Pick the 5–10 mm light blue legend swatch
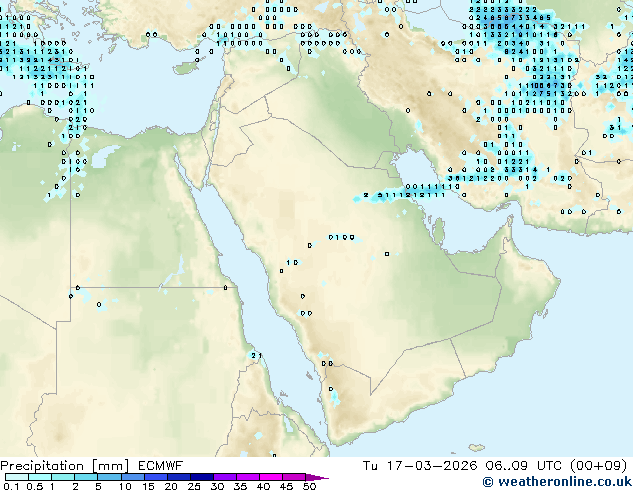Viewport: 634px width, 490px height. tap(109, 477)
